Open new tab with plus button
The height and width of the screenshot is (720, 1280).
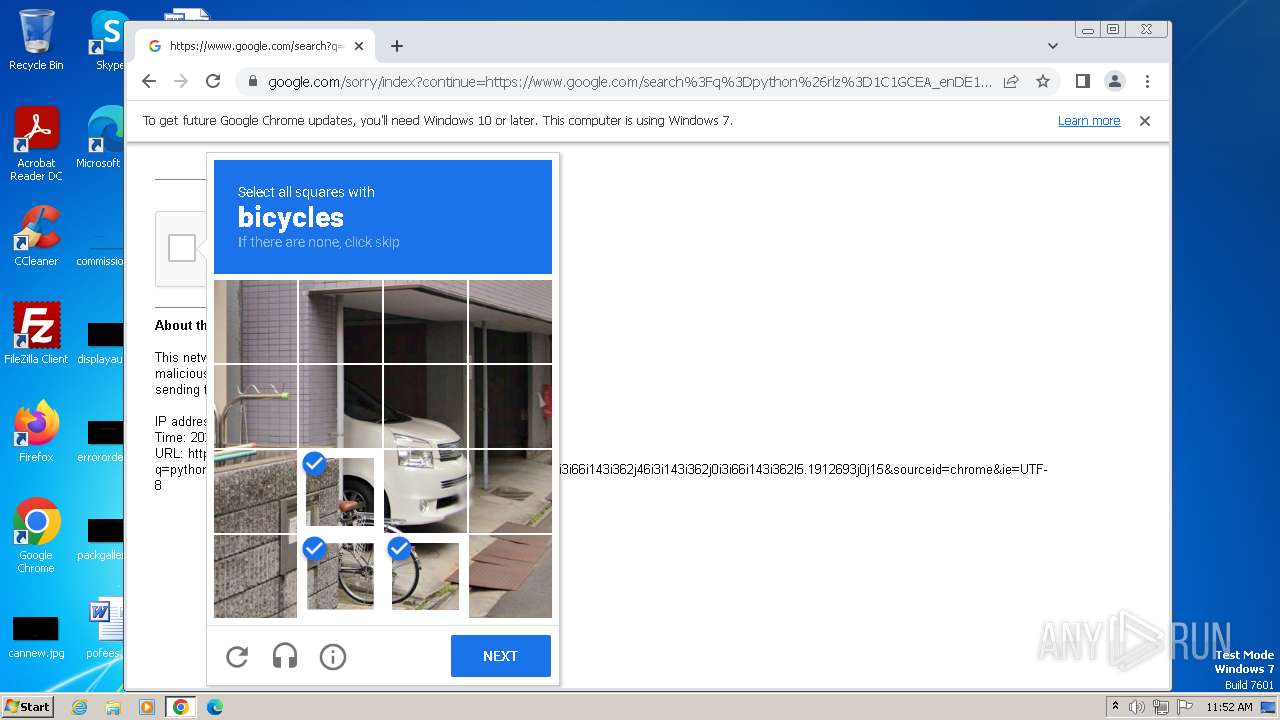(x=397, y=46)
